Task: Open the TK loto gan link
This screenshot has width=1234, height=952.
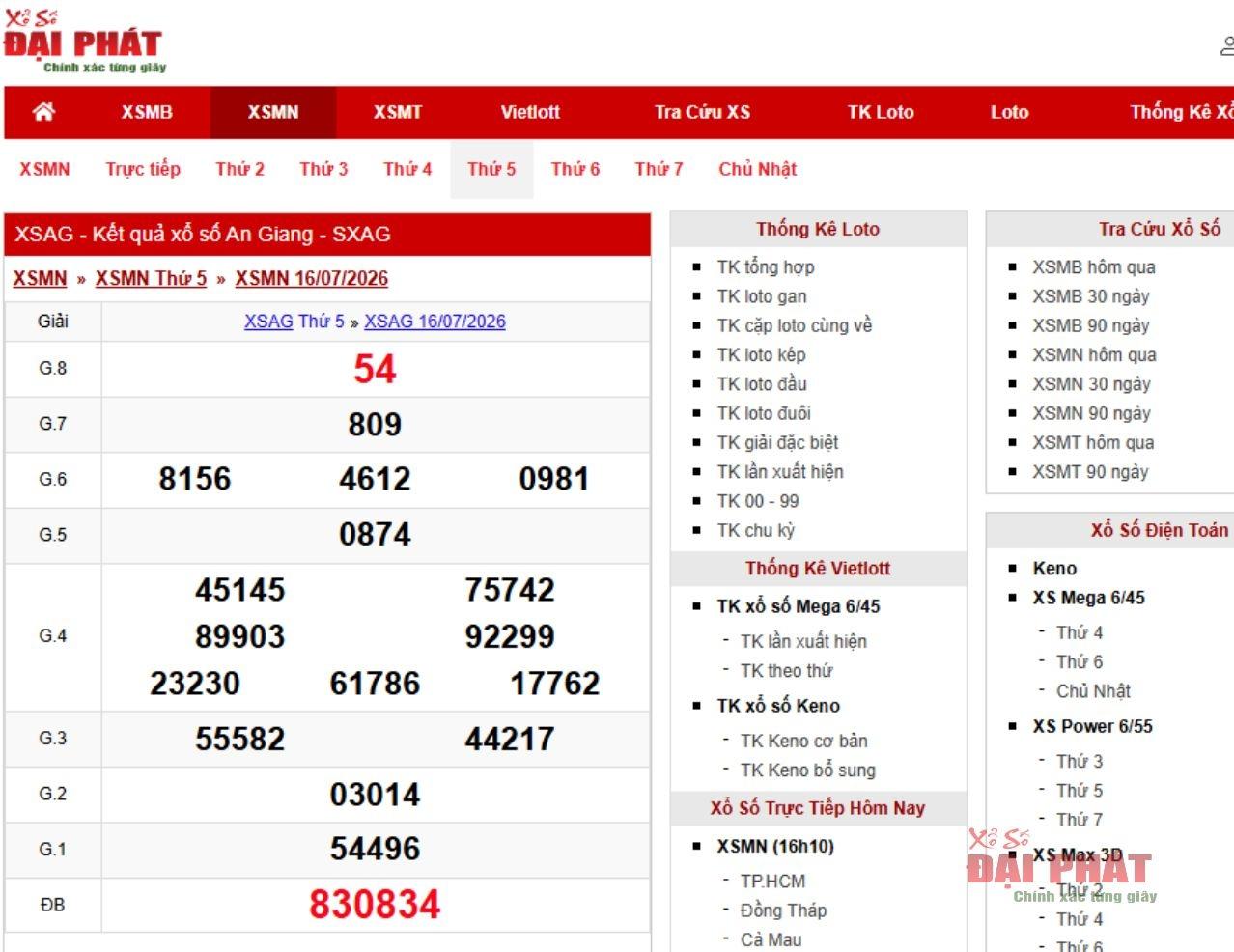Action: click(762, 296)
